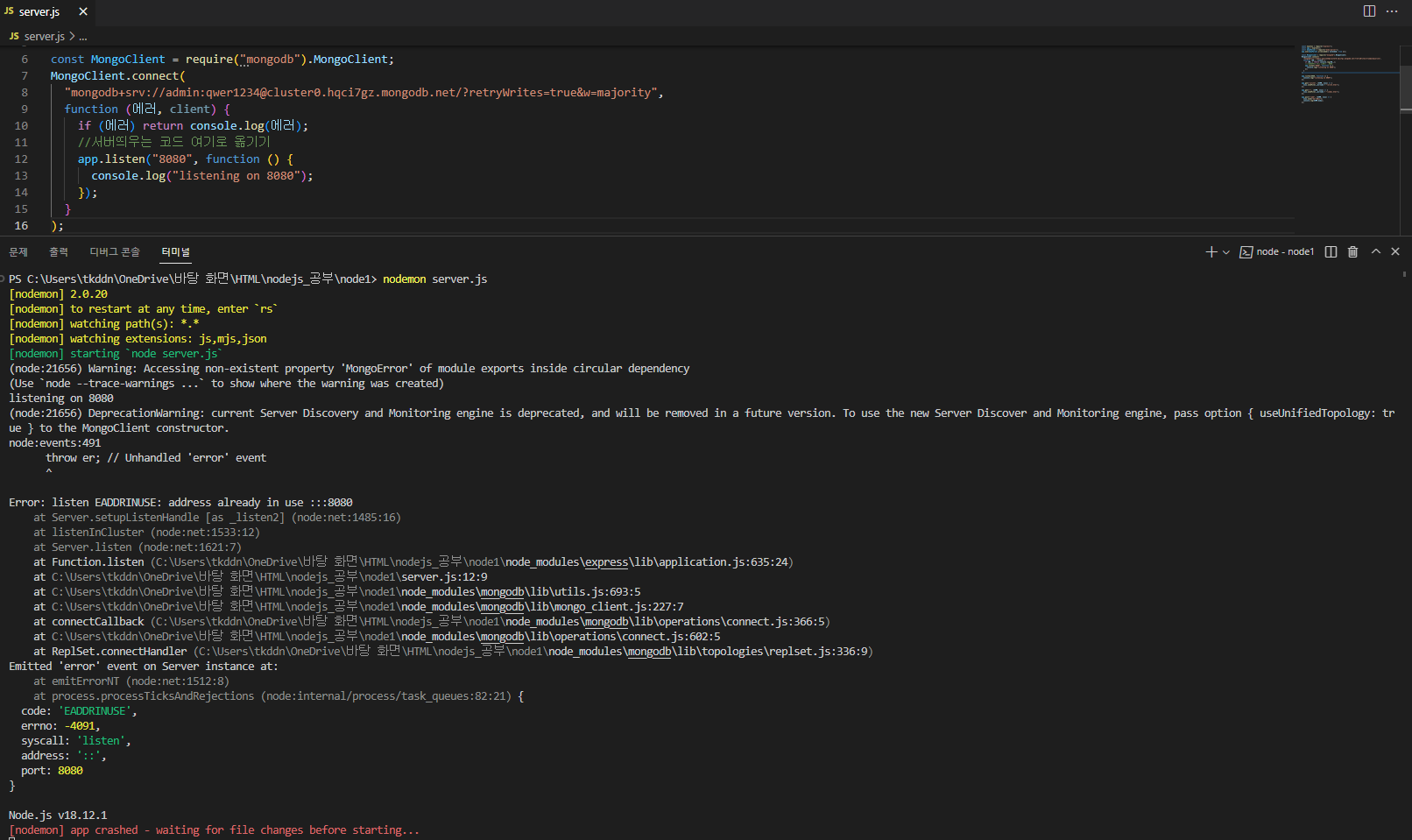Click the '[nodemon] app crashed' message
1412x840 pixels.
214,830
